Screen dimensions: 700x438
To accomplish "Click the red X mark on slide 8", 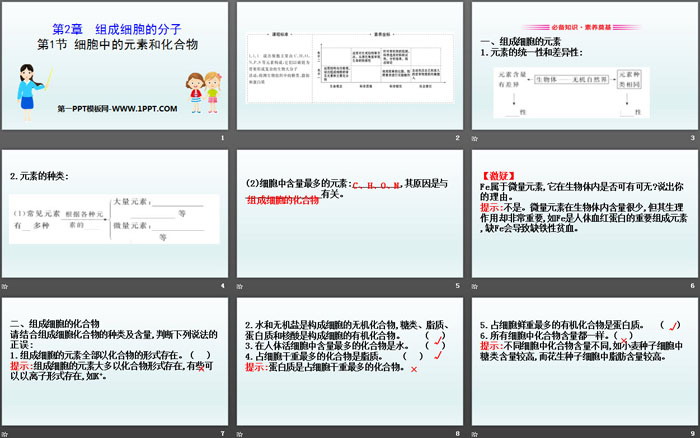I will 412,368.
